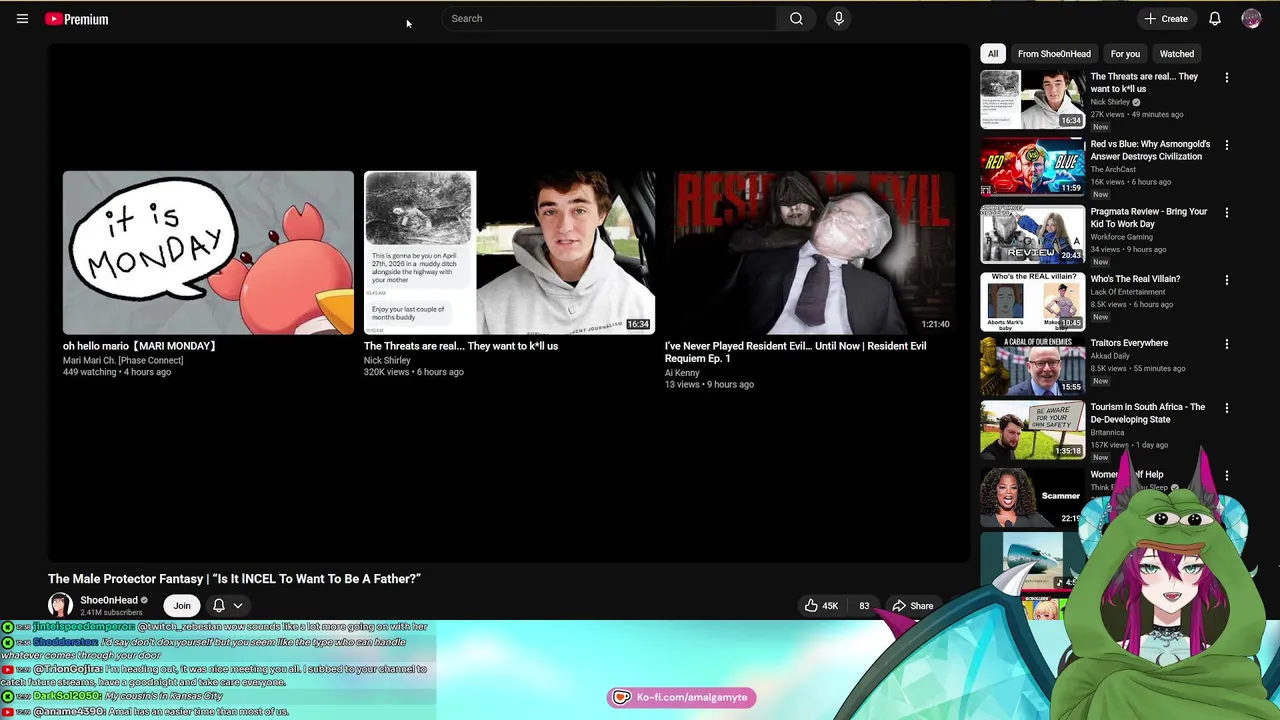
Task: Click 'Britannica' channel name
Action: pos(1107,433)
